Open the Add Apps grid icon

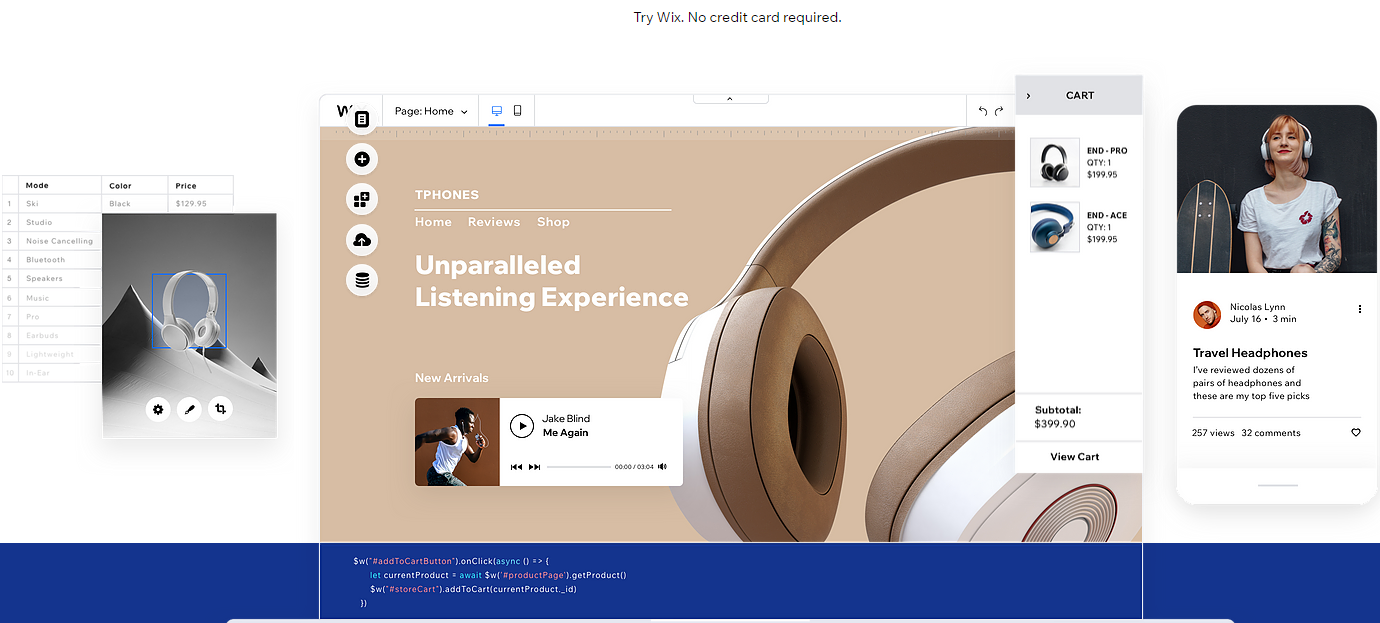(362, 199)
